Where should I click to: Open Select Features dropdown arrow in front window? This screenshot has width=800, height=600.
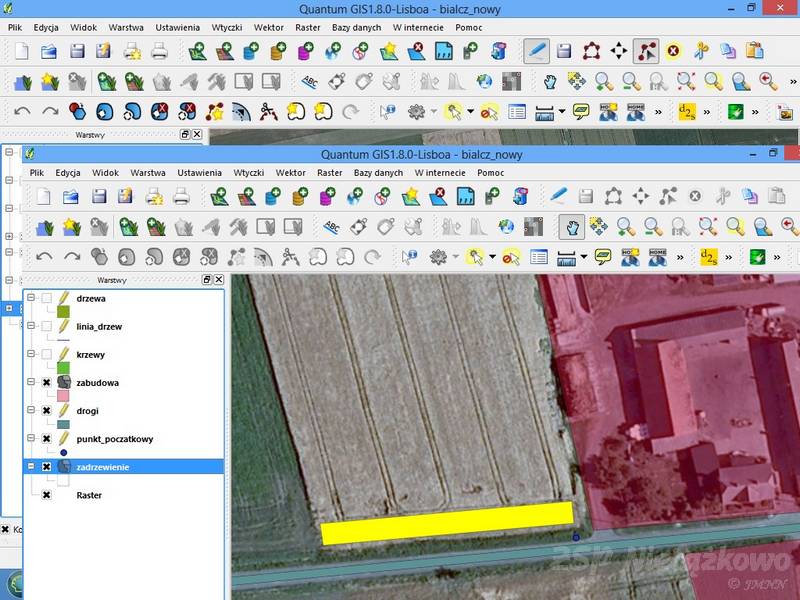coord(492,257)
